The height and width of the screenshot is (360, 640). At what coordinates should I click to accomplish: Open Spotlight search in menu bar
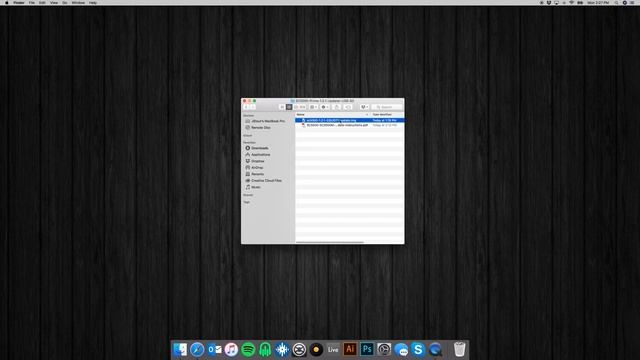[x=616, y=2]
